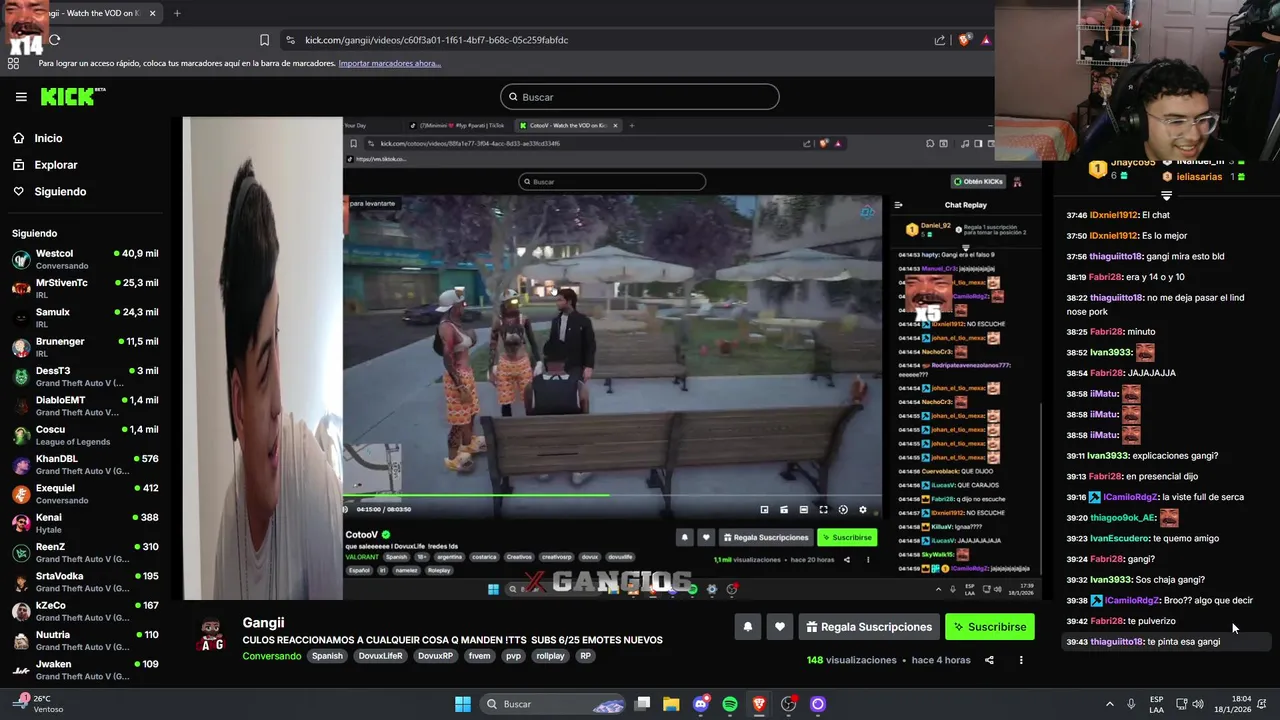1280x720 pixels.
Task: Open the Conversando category link
Action: coord(271,656)
